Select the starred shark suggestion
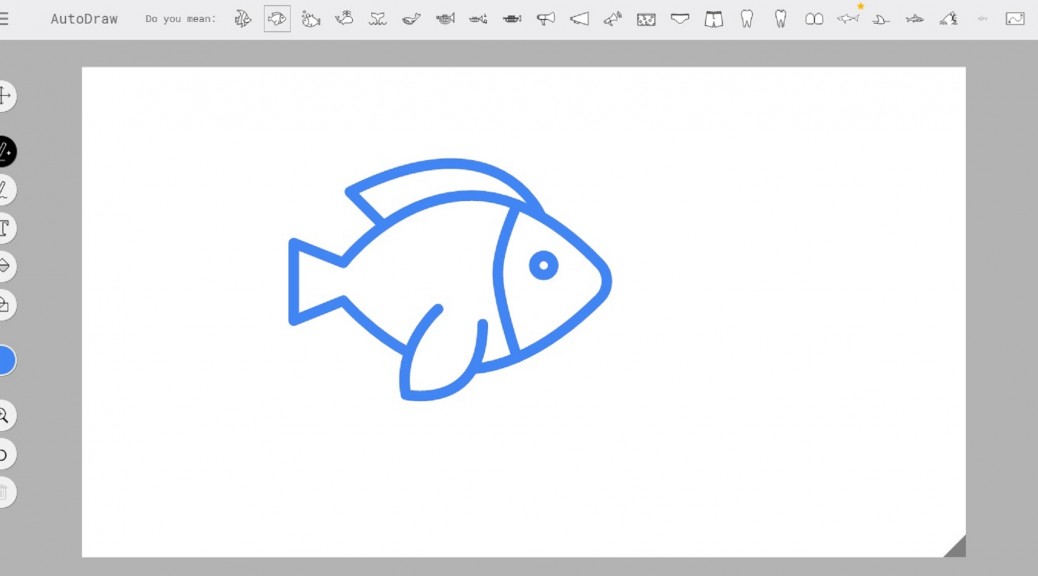The image size is (1038, 576). click(x=847, y=17)
